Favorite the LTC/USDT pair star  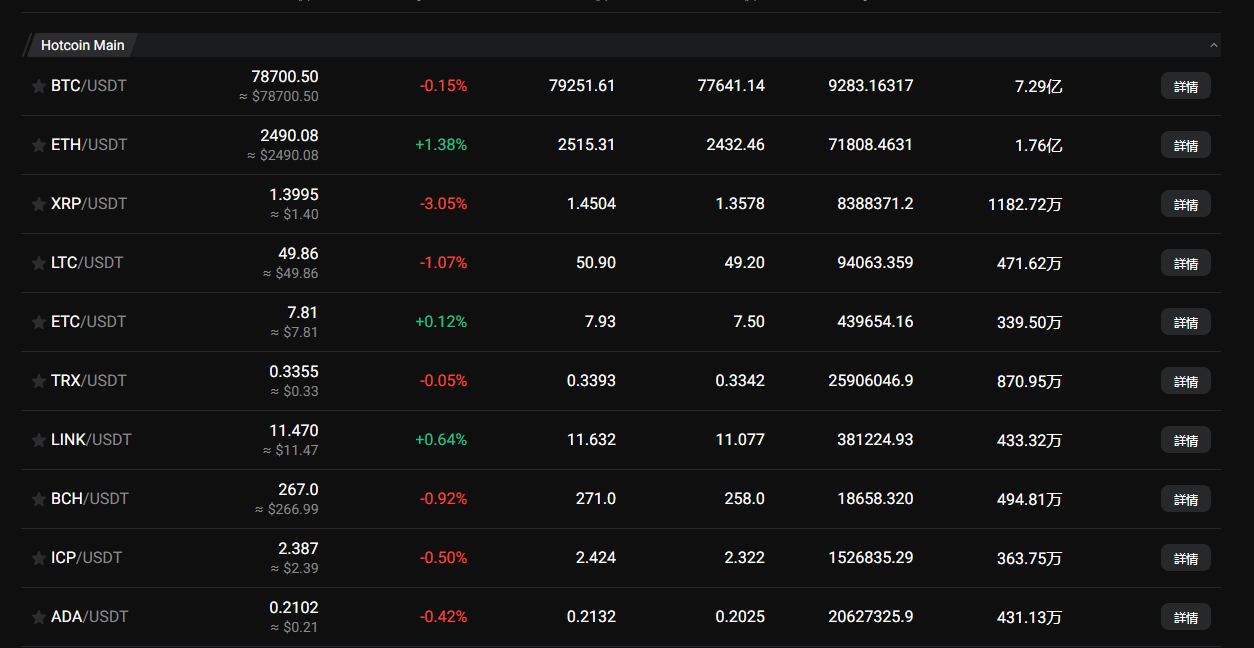[x=38, y=263]
